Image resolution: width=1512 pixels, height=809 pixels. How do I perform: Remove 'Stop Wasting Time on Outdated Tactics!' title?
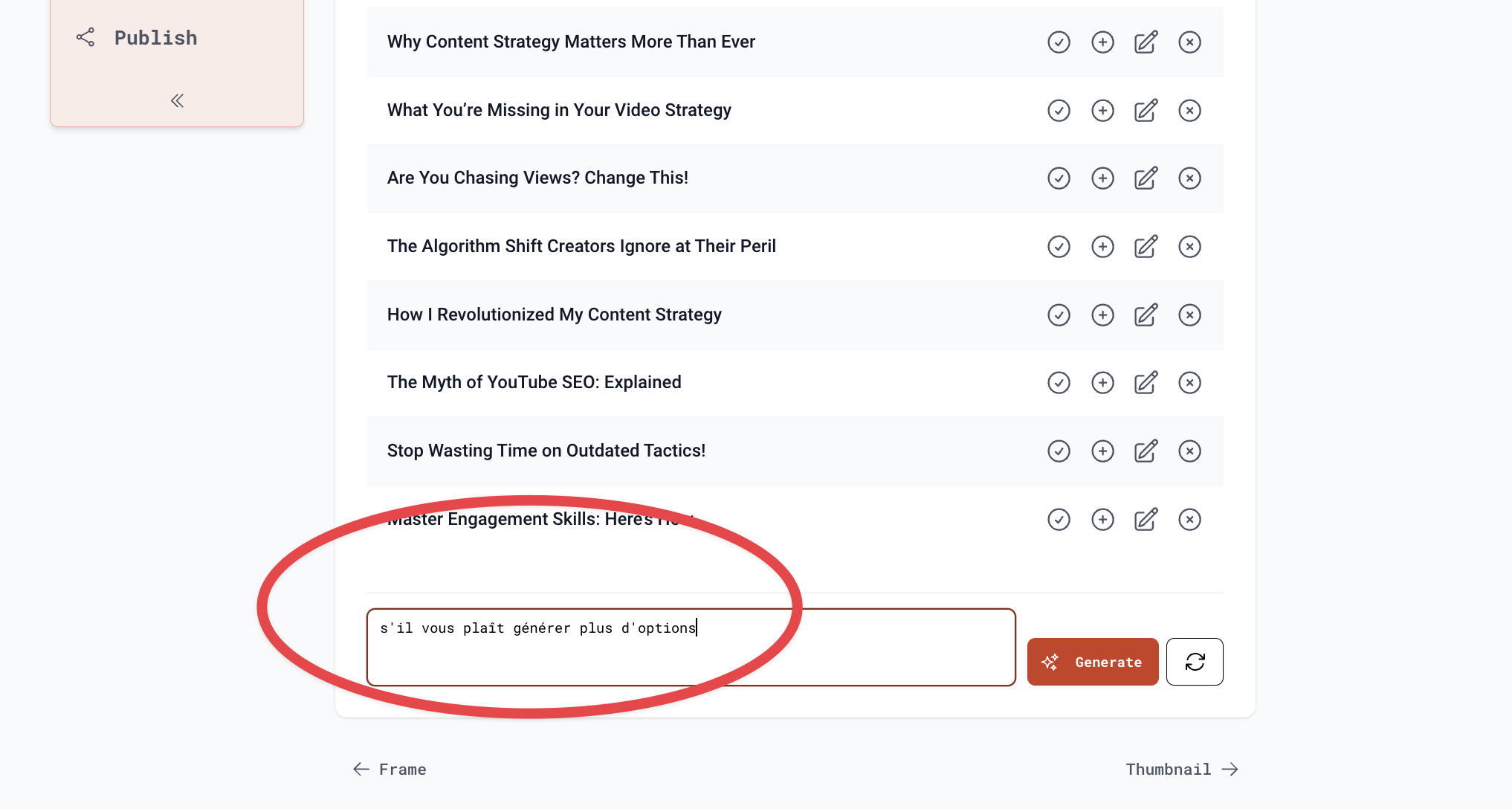1190,451
